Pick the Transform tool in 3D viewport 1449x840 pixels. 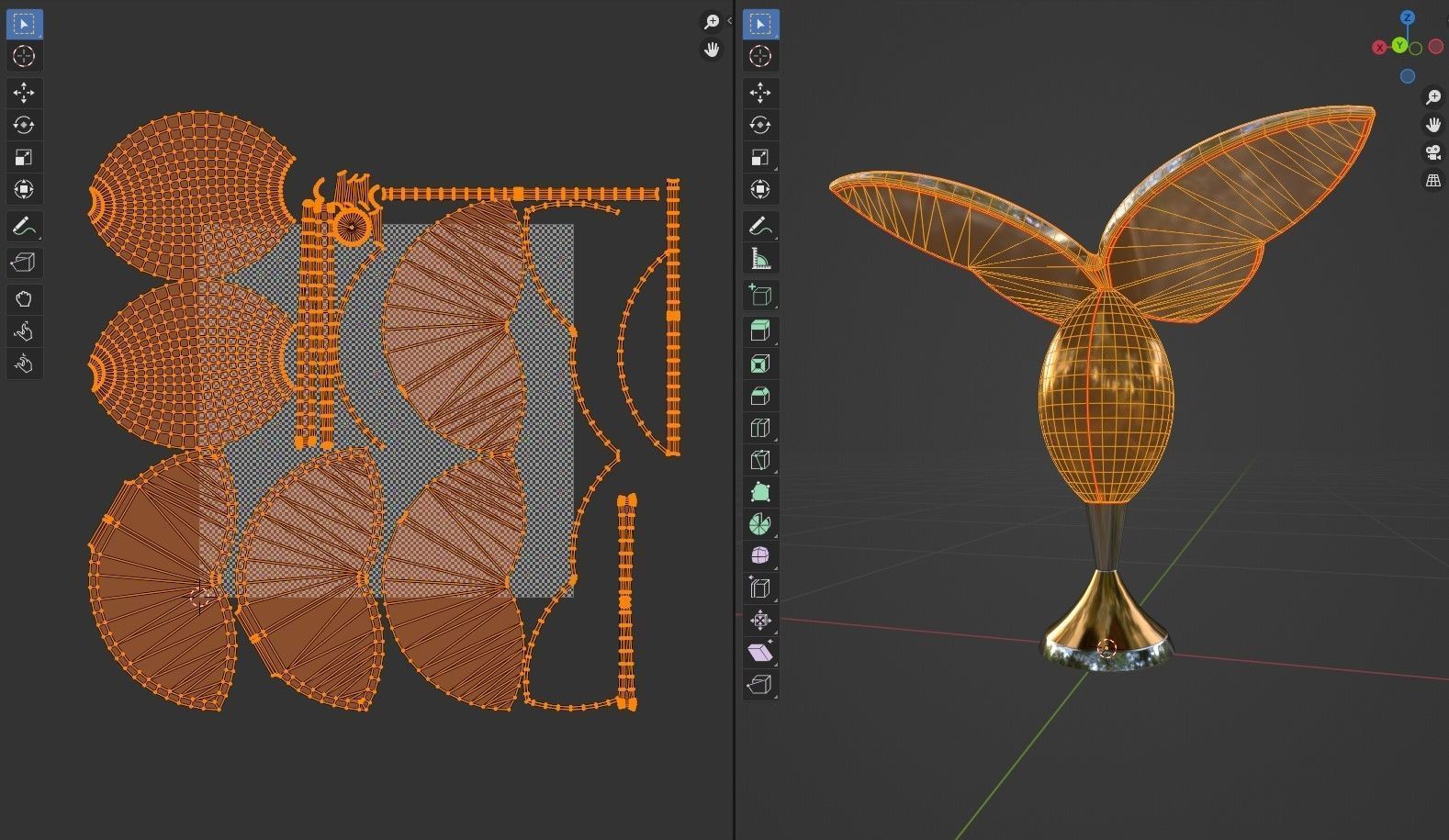click(760, 189)
